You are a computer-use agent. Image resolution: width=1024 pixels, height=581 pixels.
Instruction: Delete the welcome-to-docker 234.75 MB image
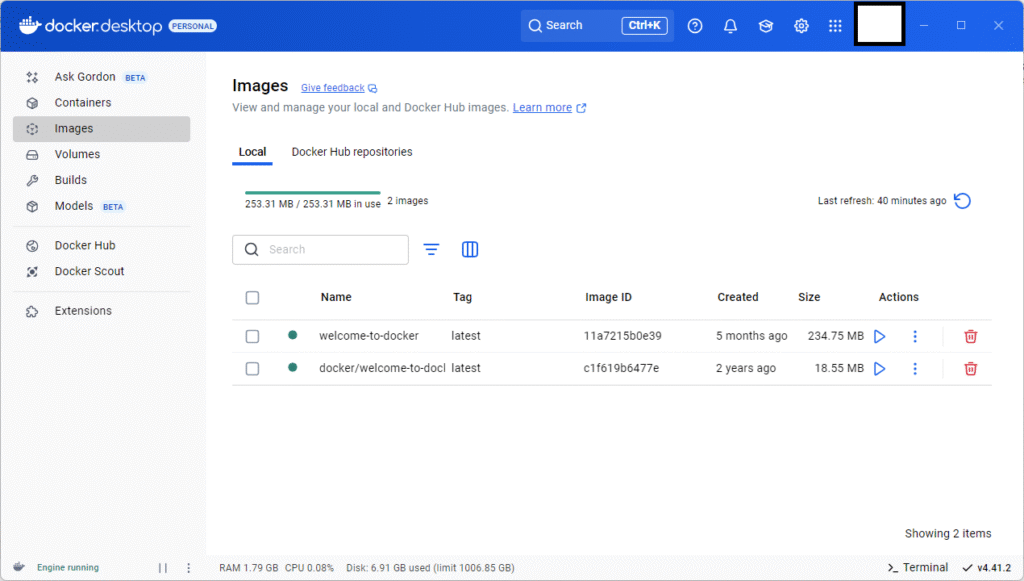(970, 336)
